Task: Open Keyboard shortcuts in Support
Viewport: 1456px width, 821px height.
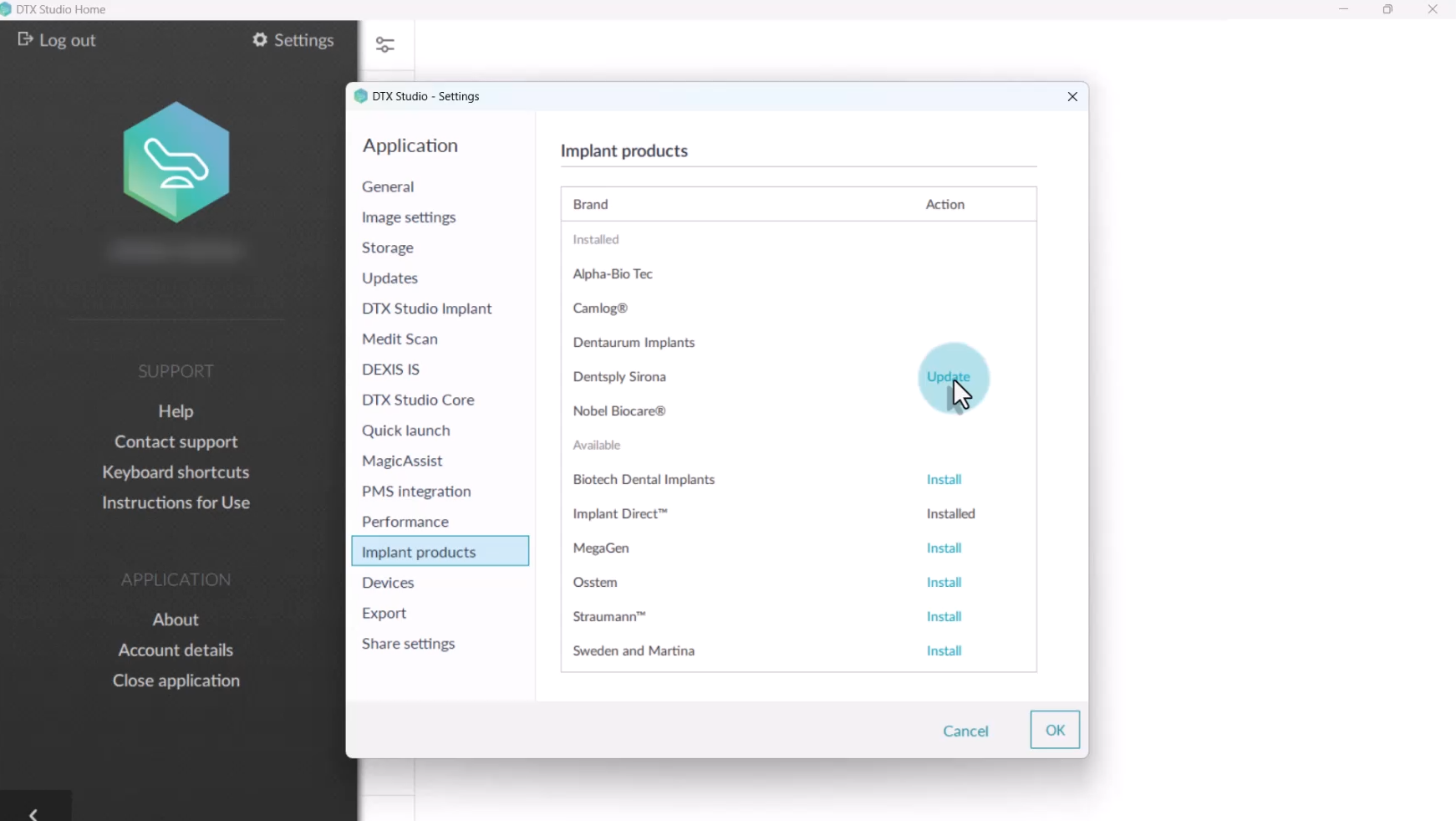Action: (x=176, y=472)
